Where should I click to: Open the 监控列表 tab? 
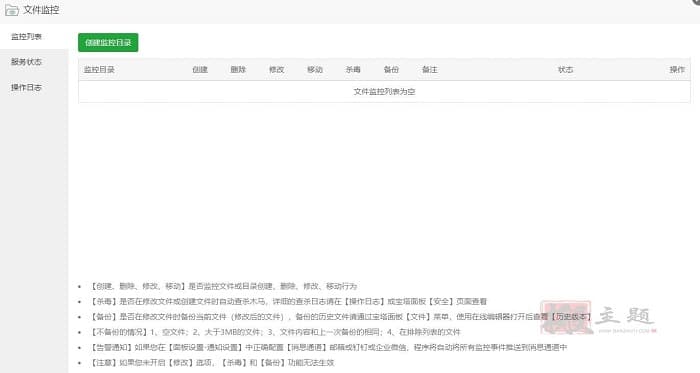tap(26, 37)
